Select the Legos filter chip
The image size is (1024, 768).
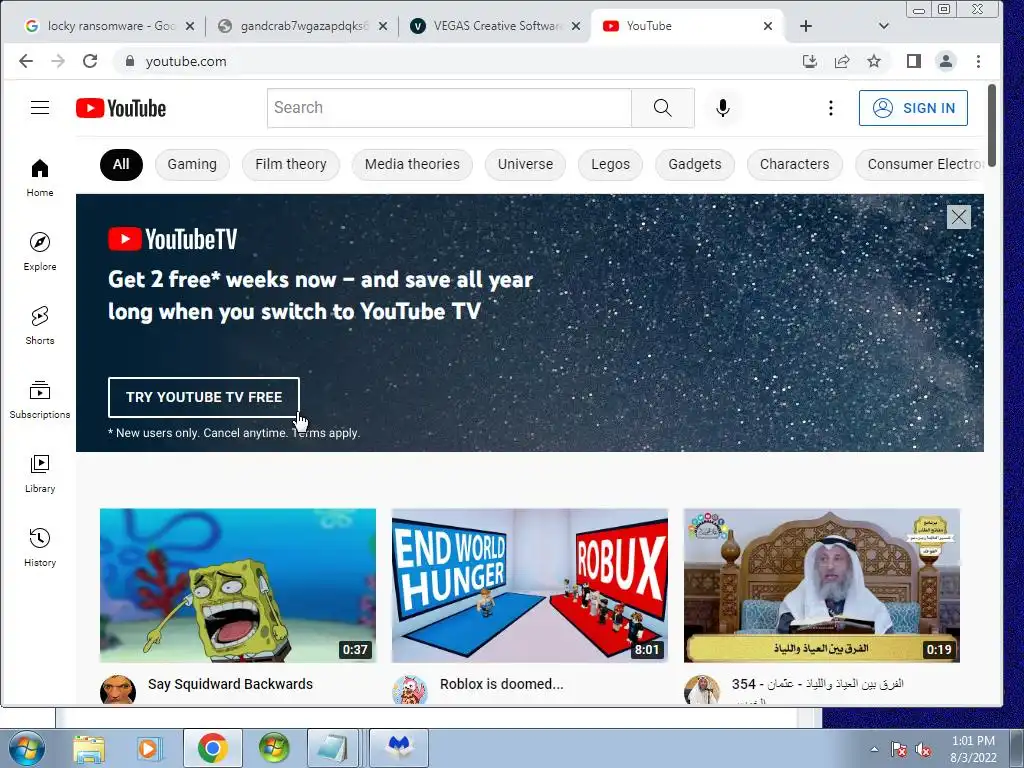(x=611, y=165)
